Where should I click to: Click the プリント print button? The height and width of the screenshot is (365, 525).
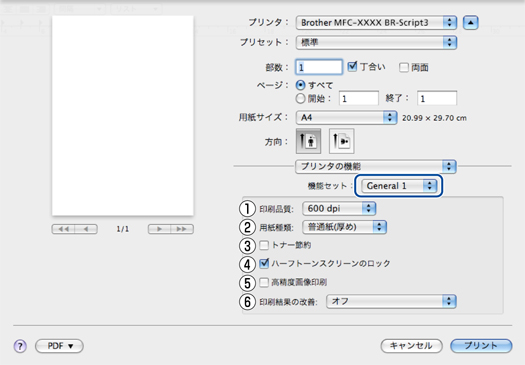pyautogui.click(x=481, y=346)
